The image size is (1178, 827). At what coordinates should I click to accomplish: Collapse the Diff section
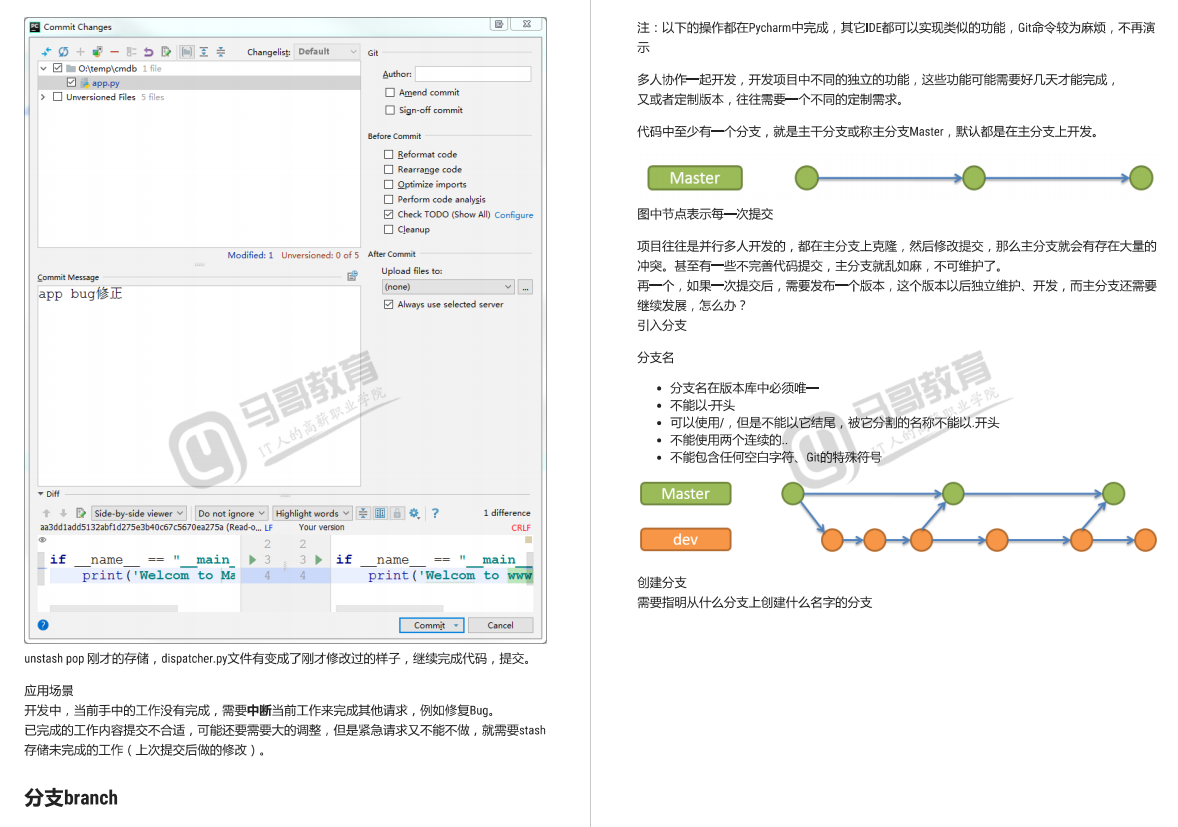[x=41, y=493]
